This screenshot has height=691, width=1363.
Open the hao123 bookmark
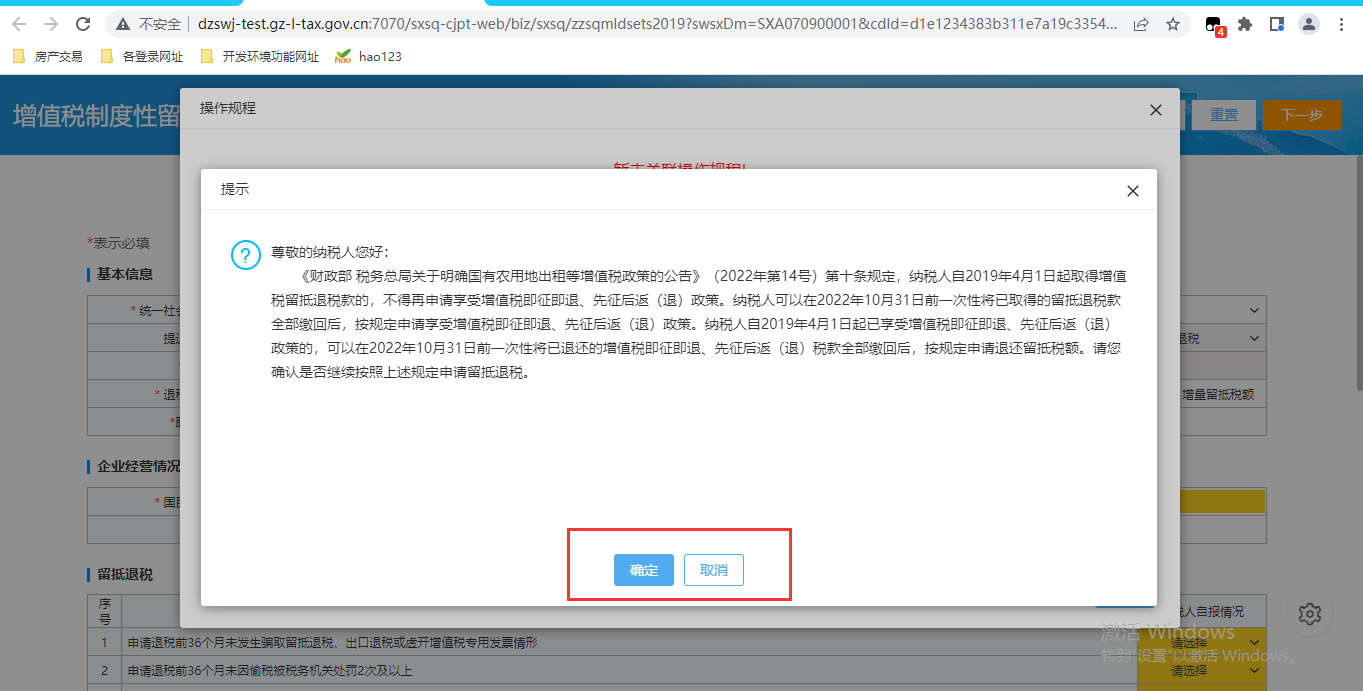(369, 57)
